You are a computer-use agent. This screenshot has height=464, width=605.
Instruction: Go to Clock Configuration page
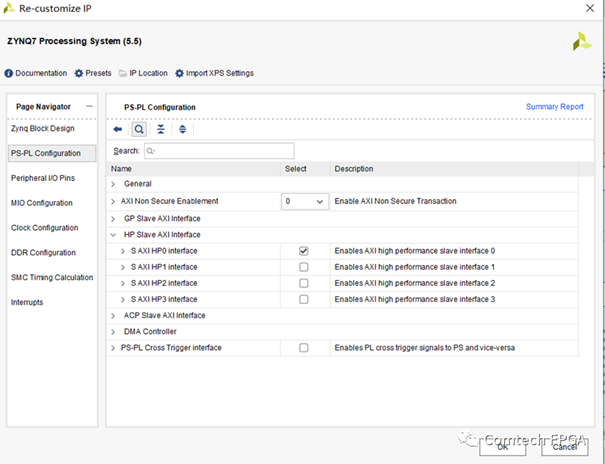(44, 228)
